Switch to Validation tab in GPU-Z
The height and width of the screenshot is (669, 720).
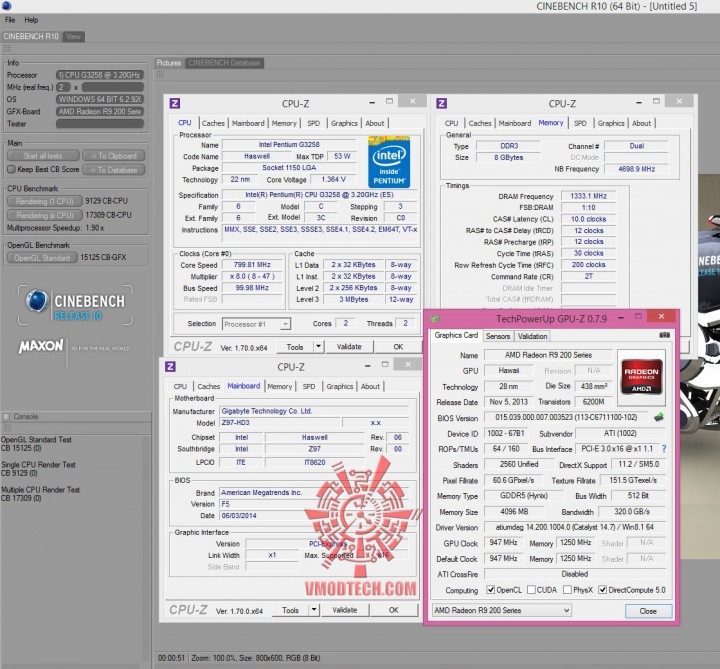532,336
